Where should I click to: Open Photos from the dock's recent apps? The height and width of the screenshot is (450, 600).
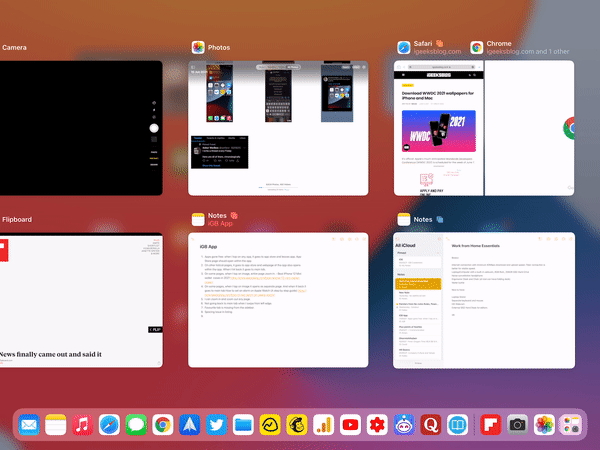click(544, 425)
